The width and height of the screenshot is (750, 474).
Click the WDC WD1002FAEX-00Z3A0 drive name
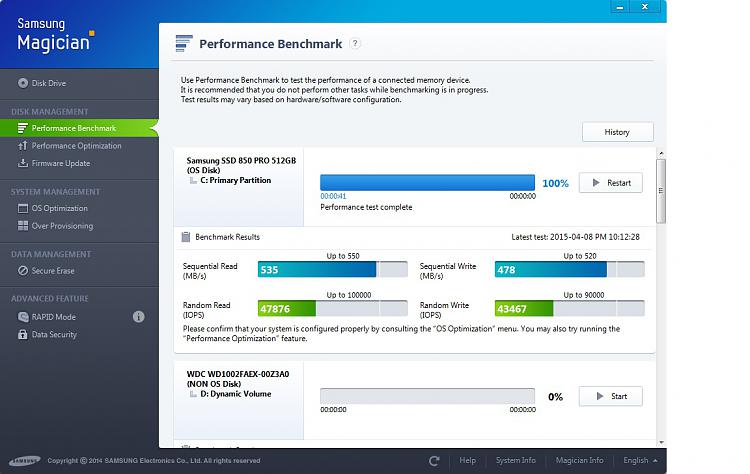click(x=238, y=375)
